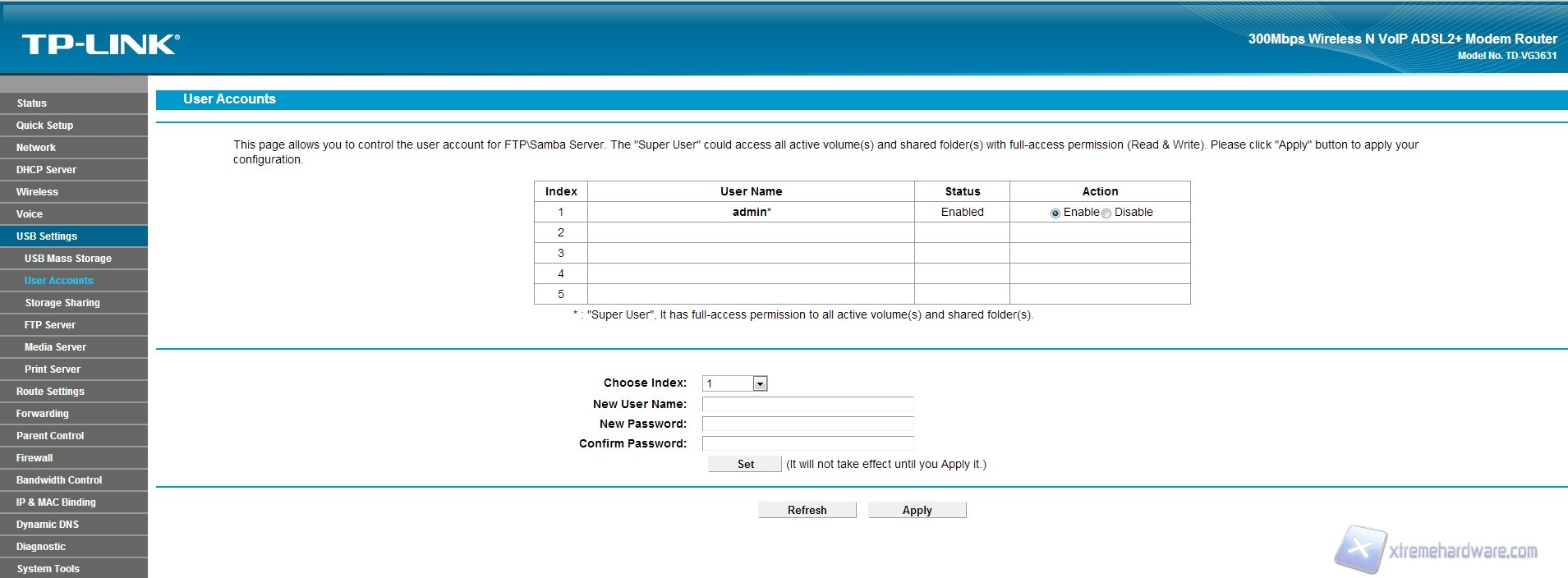Click the Refresh button
Viewport: 1568px width, 578px height.
pos(807,510)
